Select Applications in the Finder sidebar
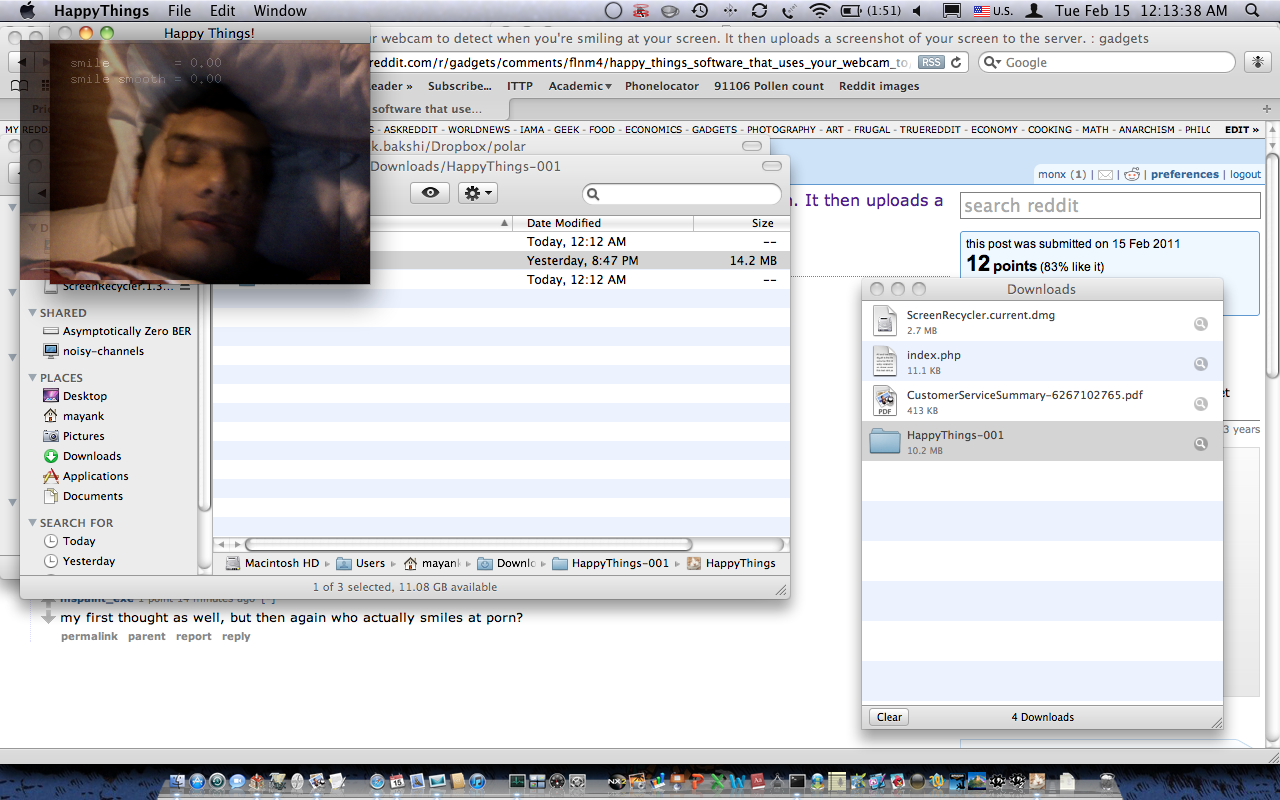This screenshot has width=1280, height=800. tap(95, 476)
